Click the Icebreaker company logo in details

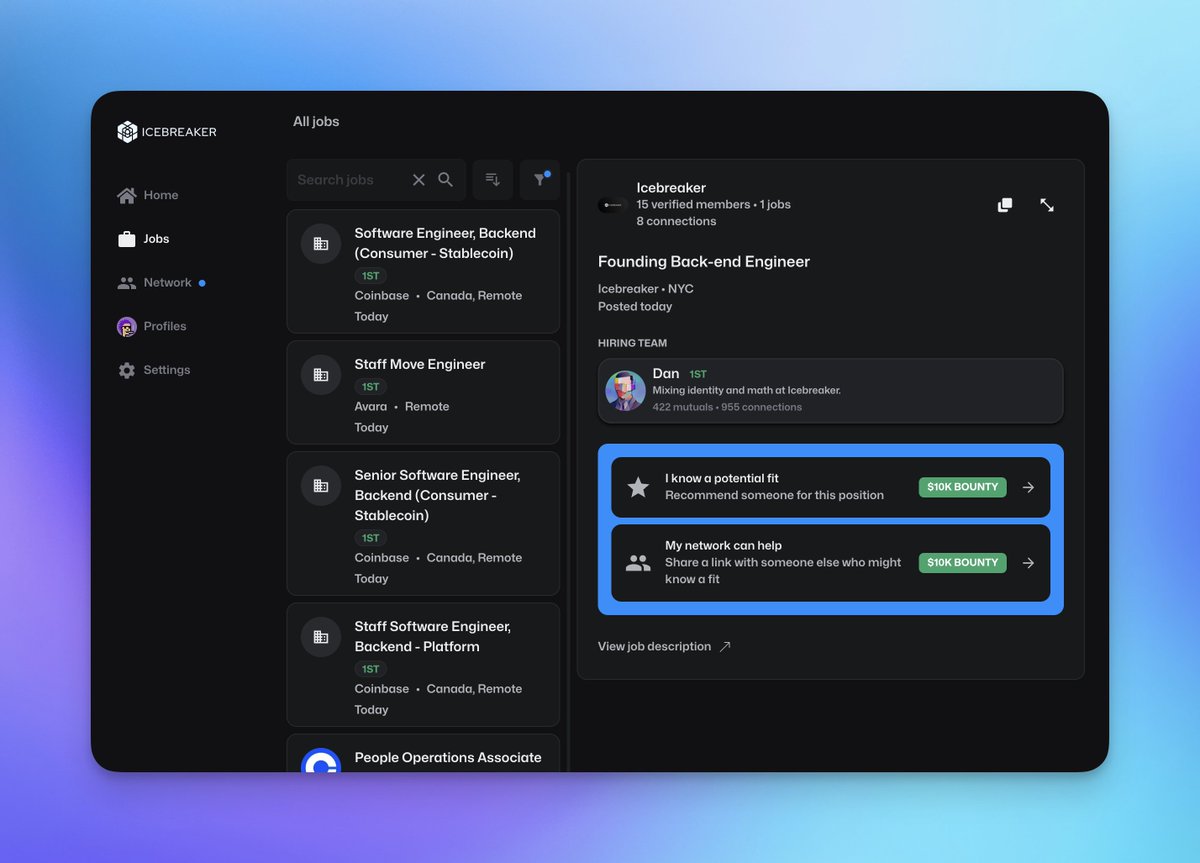pyautogui.click(x=611, y=205)
